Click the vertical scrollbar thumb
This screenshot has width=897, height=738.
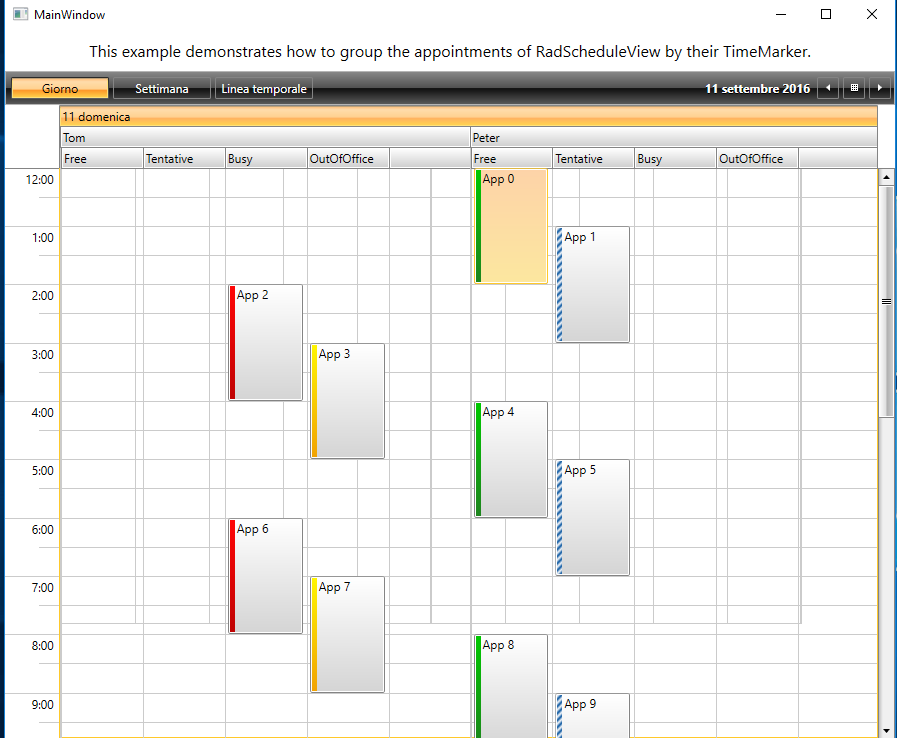pyautogui.click(x=886, y=301)
